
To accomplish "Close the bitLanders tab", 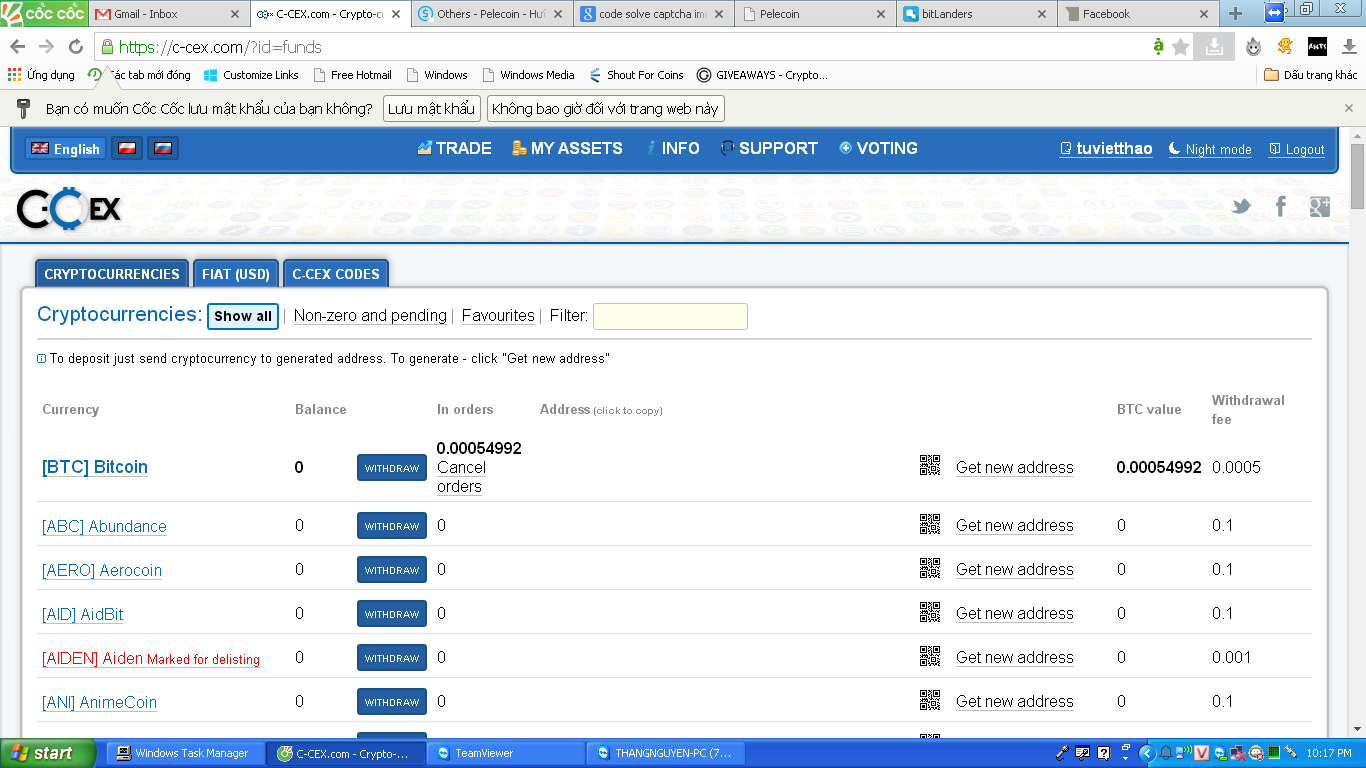I will [x=1042, y=14].
